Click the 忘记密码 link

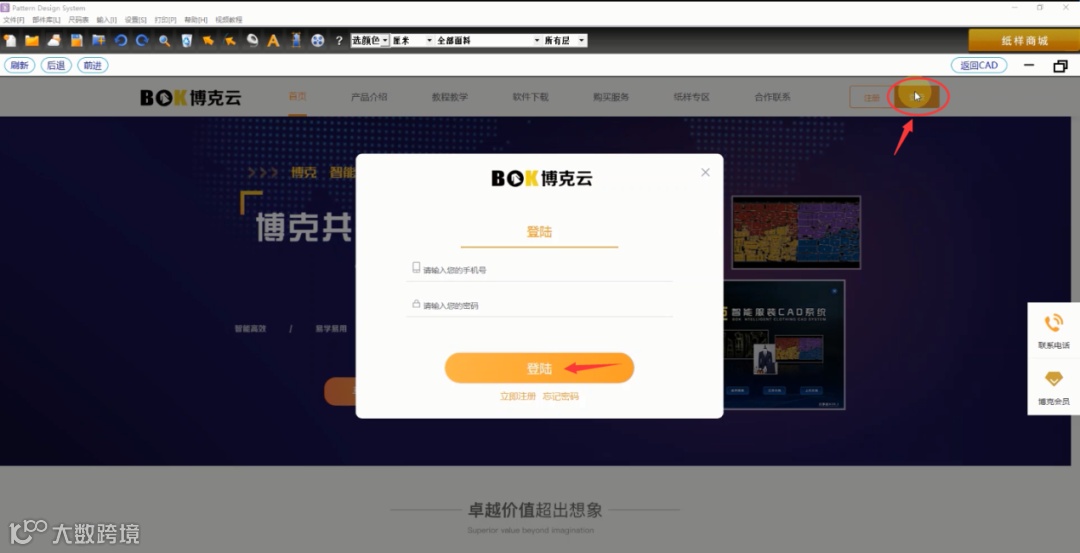(x=561, y=397)
